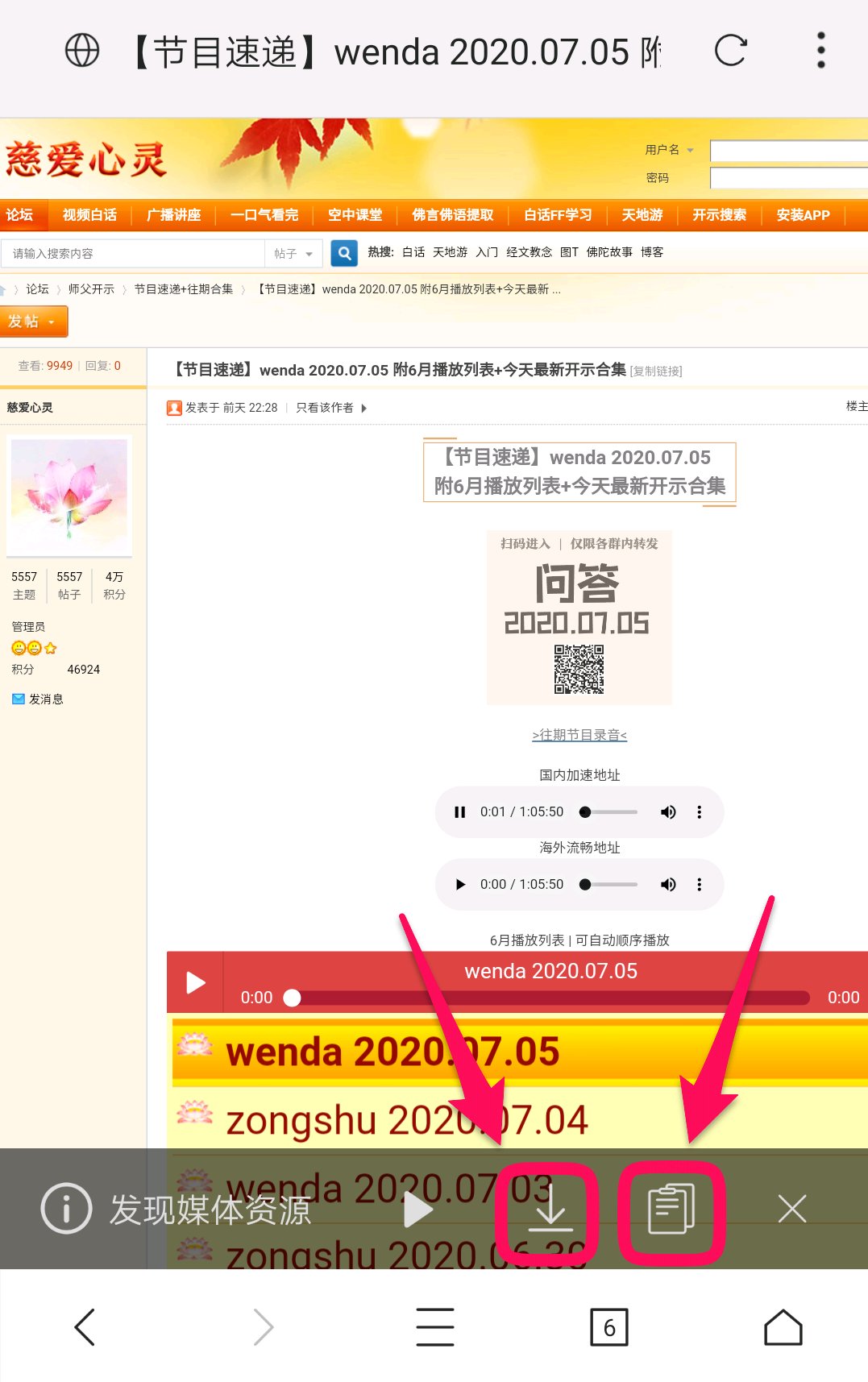Open the browser hamburger menu
Viewport: 868px width, 1382px height.
tap(435, 1326)
